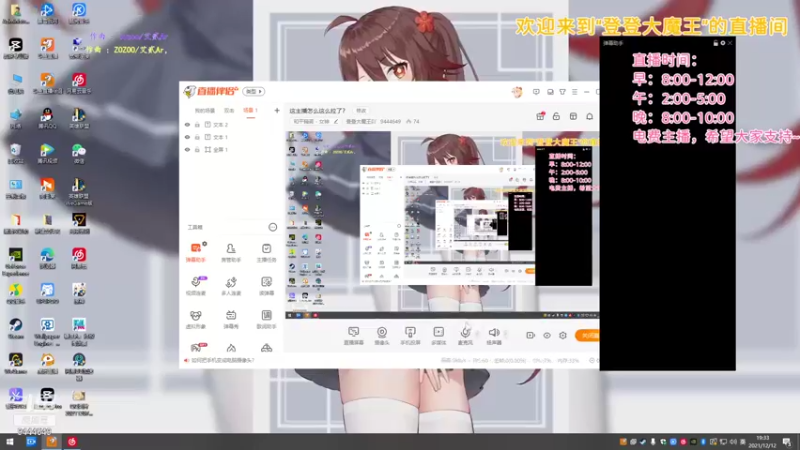Open the user avatar in 直播伴侣 title bar
This screenshot has height=450, width=800.
click(x=517, y=92)
